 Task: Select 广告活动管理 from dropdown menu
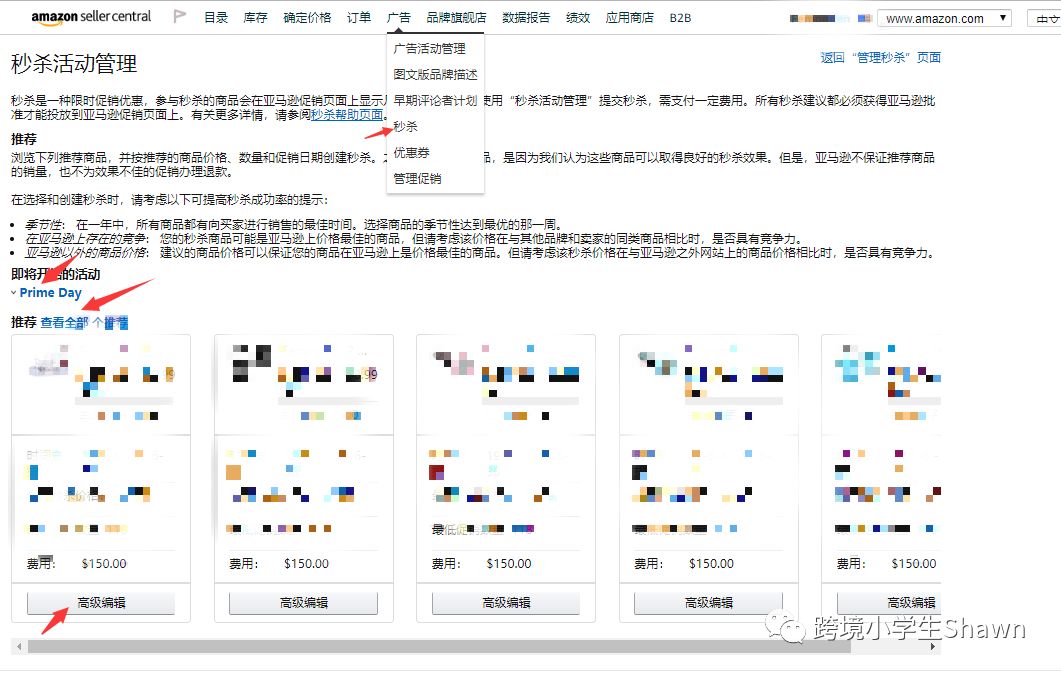pos(429,49)
